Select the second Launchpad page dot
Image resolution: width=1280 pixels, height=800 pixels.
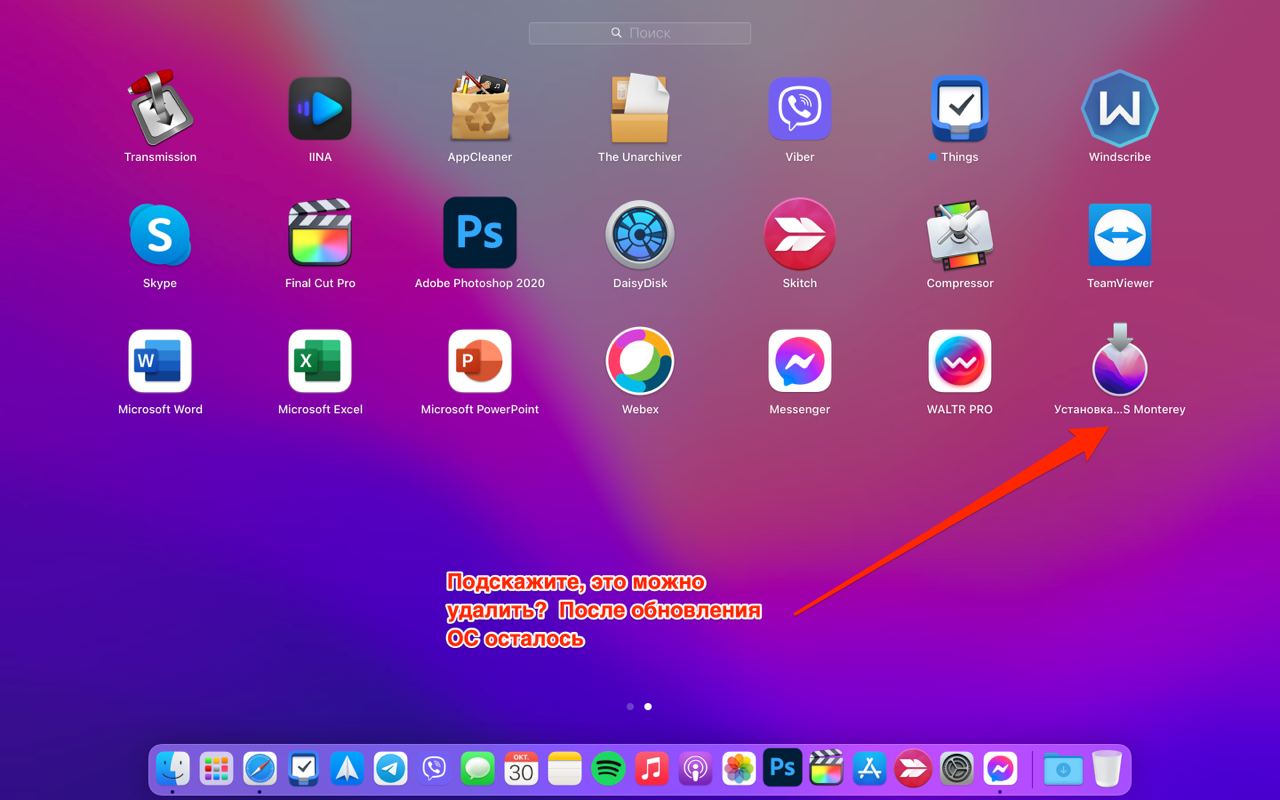click(648, 706)
